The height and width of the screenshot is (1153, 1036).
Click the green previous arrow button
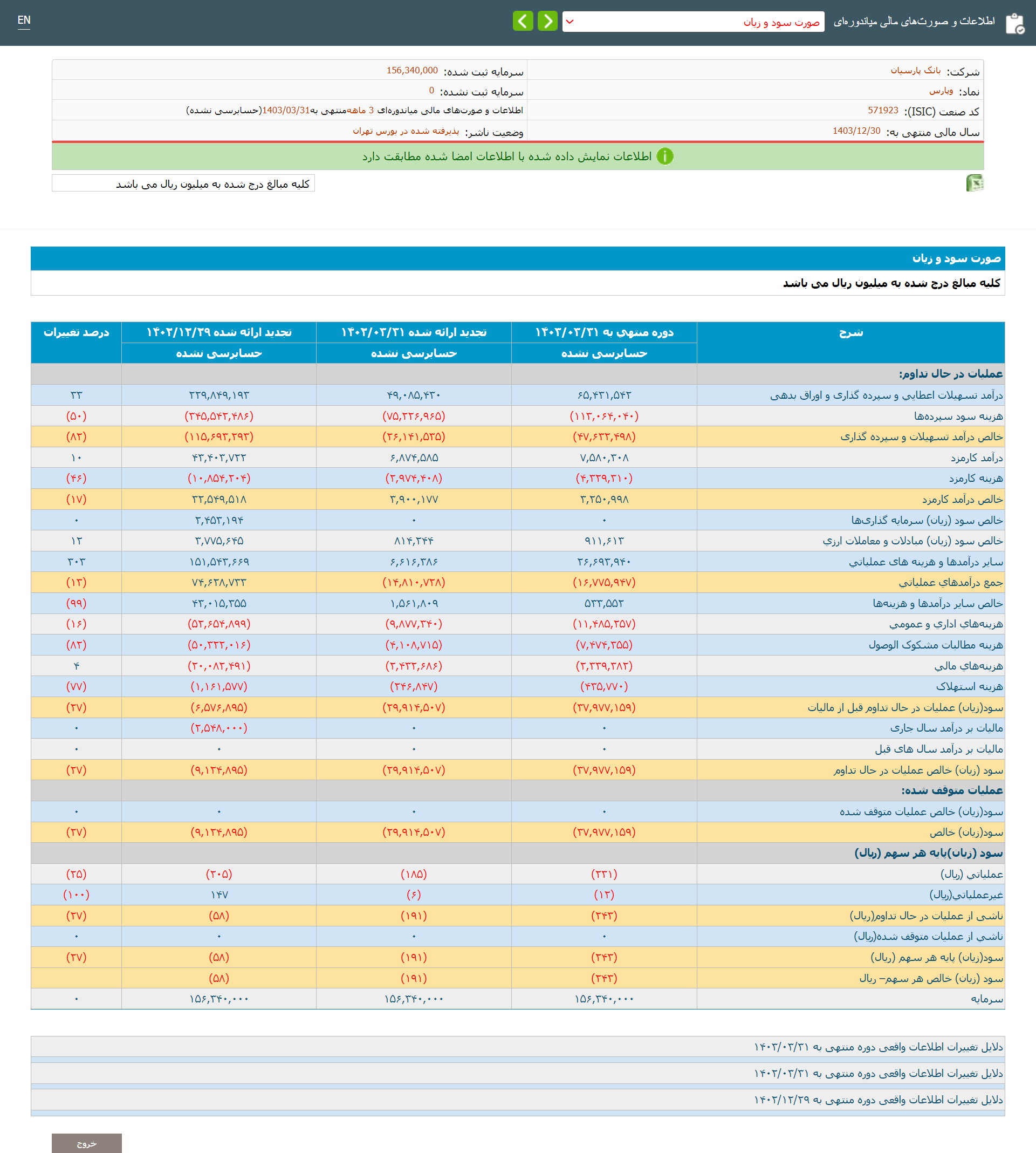click(x=523, y=21)
